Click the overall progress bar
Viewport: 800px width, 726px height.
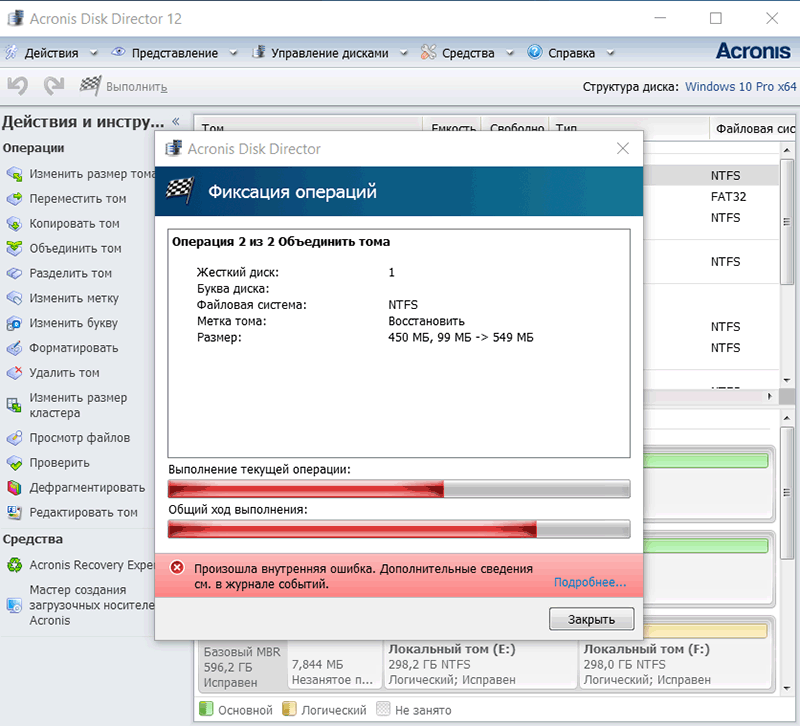coord(399,529)
